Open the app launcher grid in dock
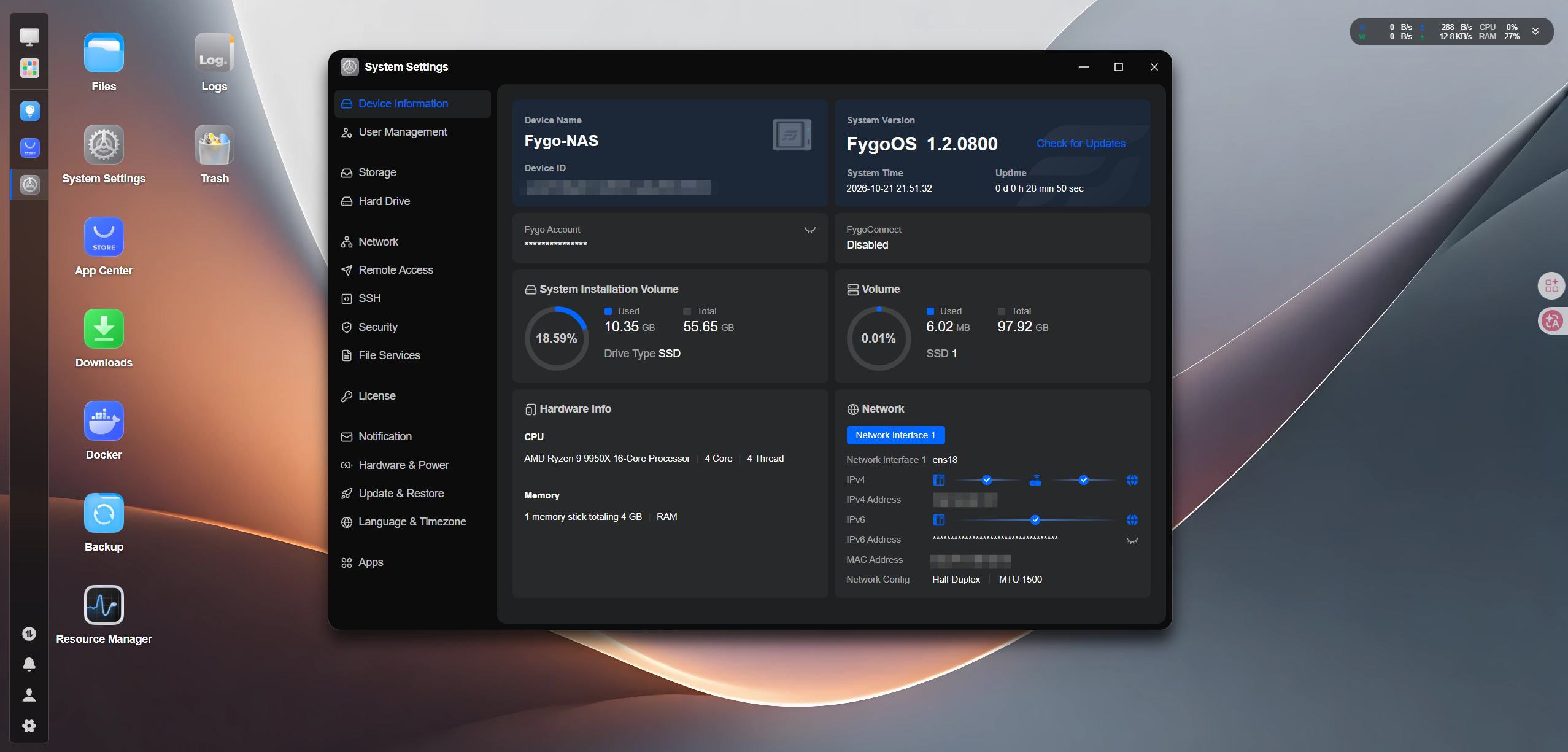The height and width of the screenshot is (752, 1568). point(29,68)
